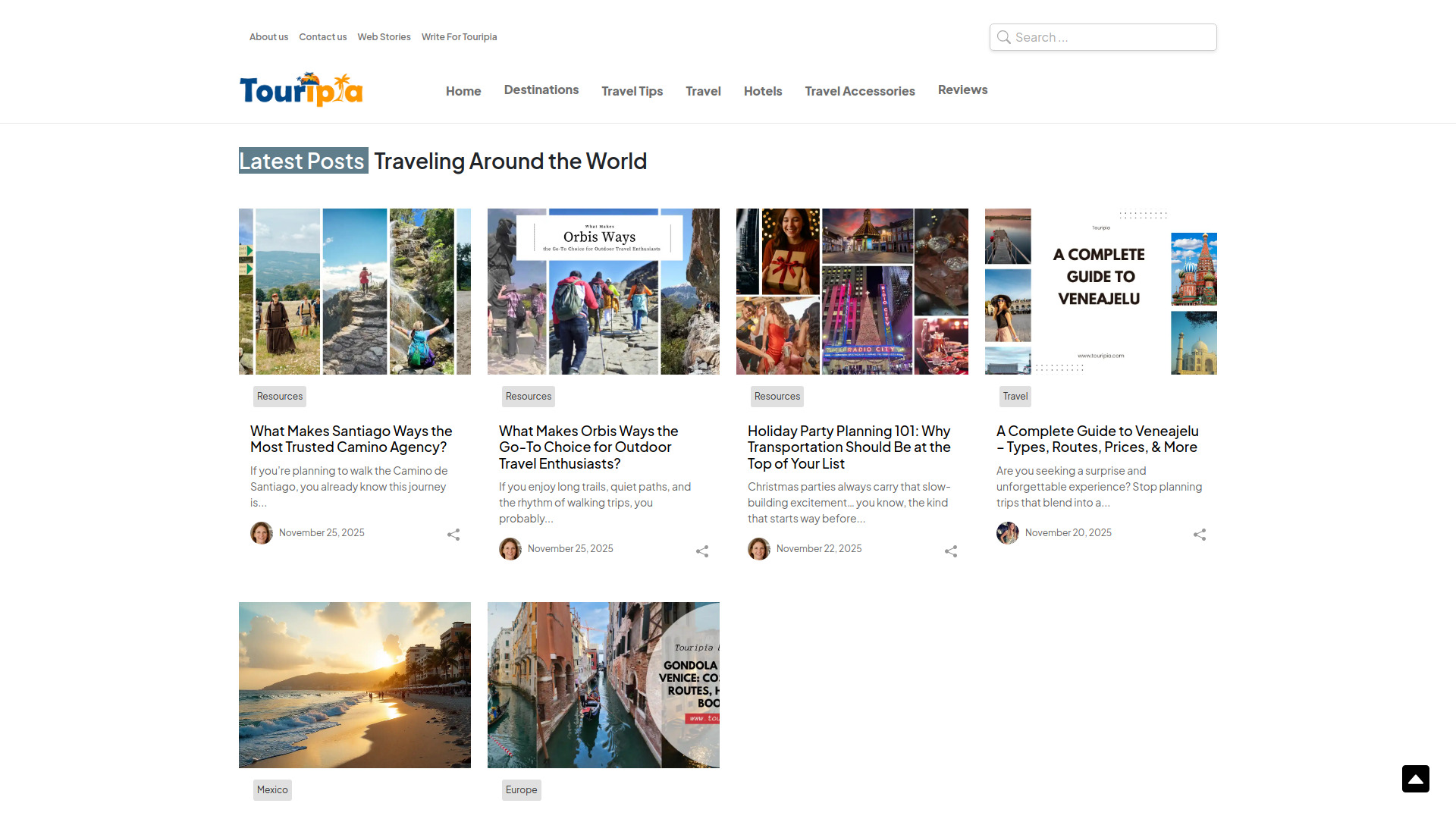Open the Reviews menu item
The width and height of the screenshot is (1456, 819).
pos(962,89)
